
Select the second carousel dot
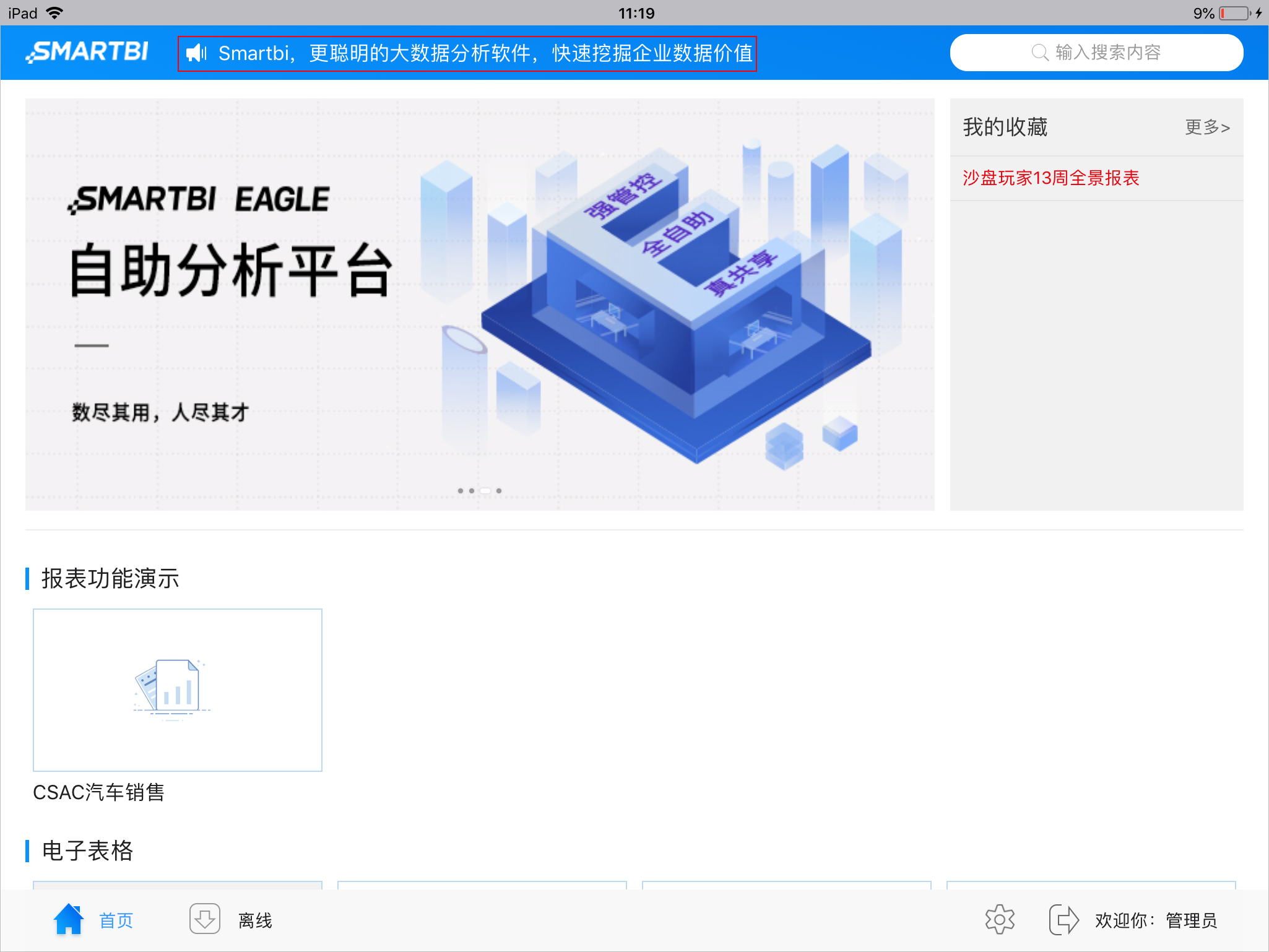pos(472,491)
